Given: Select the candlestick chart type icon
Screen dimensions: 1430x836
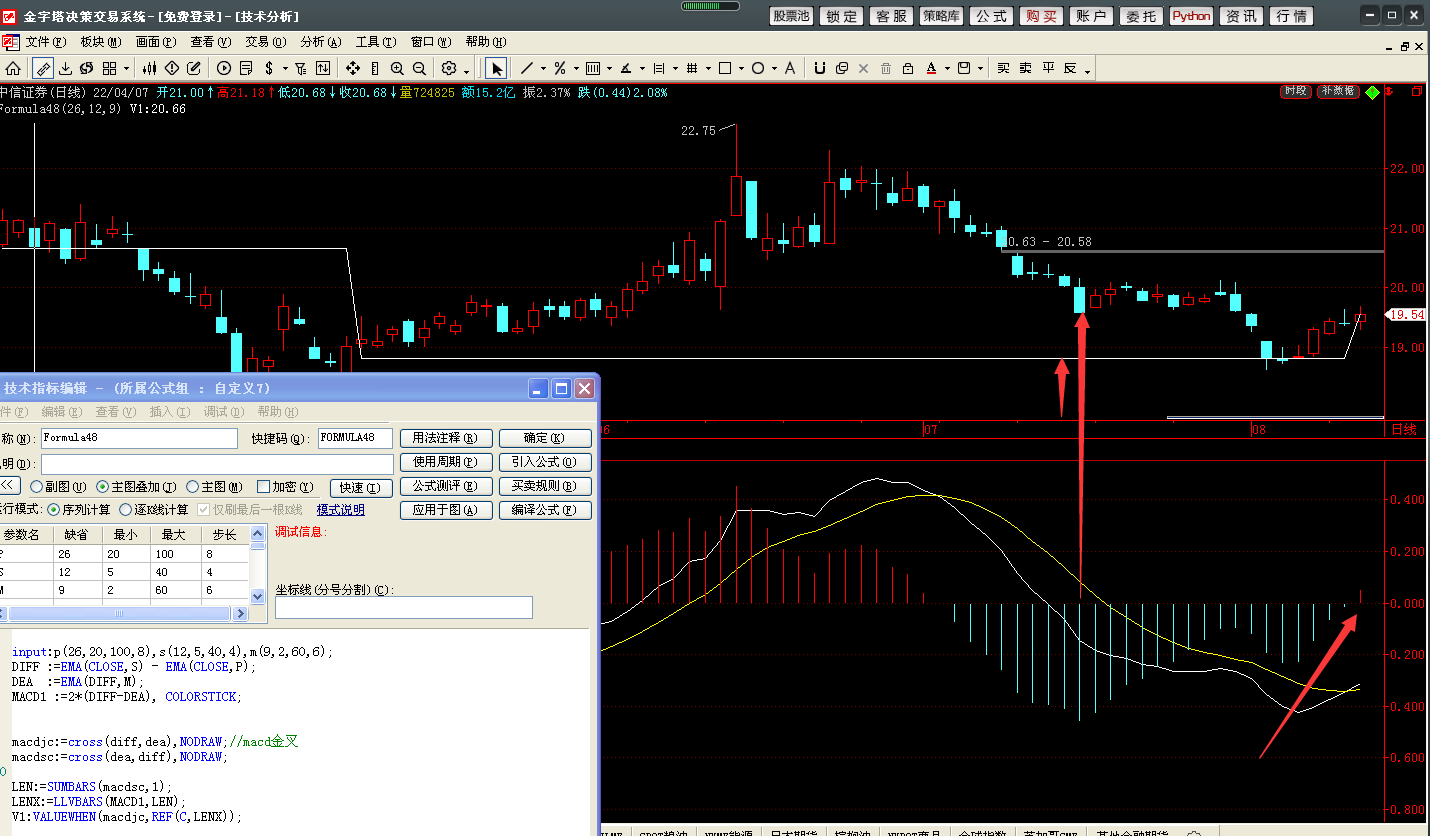Looking at the screenshot, I should tap(150, 68).
